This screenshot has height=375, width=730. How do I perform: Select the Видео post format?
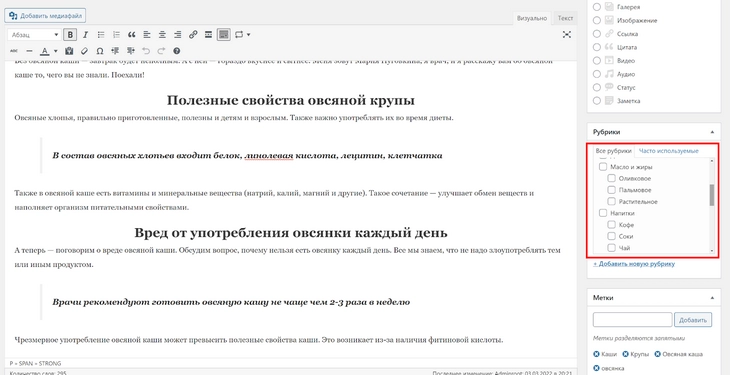tap(597, 61)
